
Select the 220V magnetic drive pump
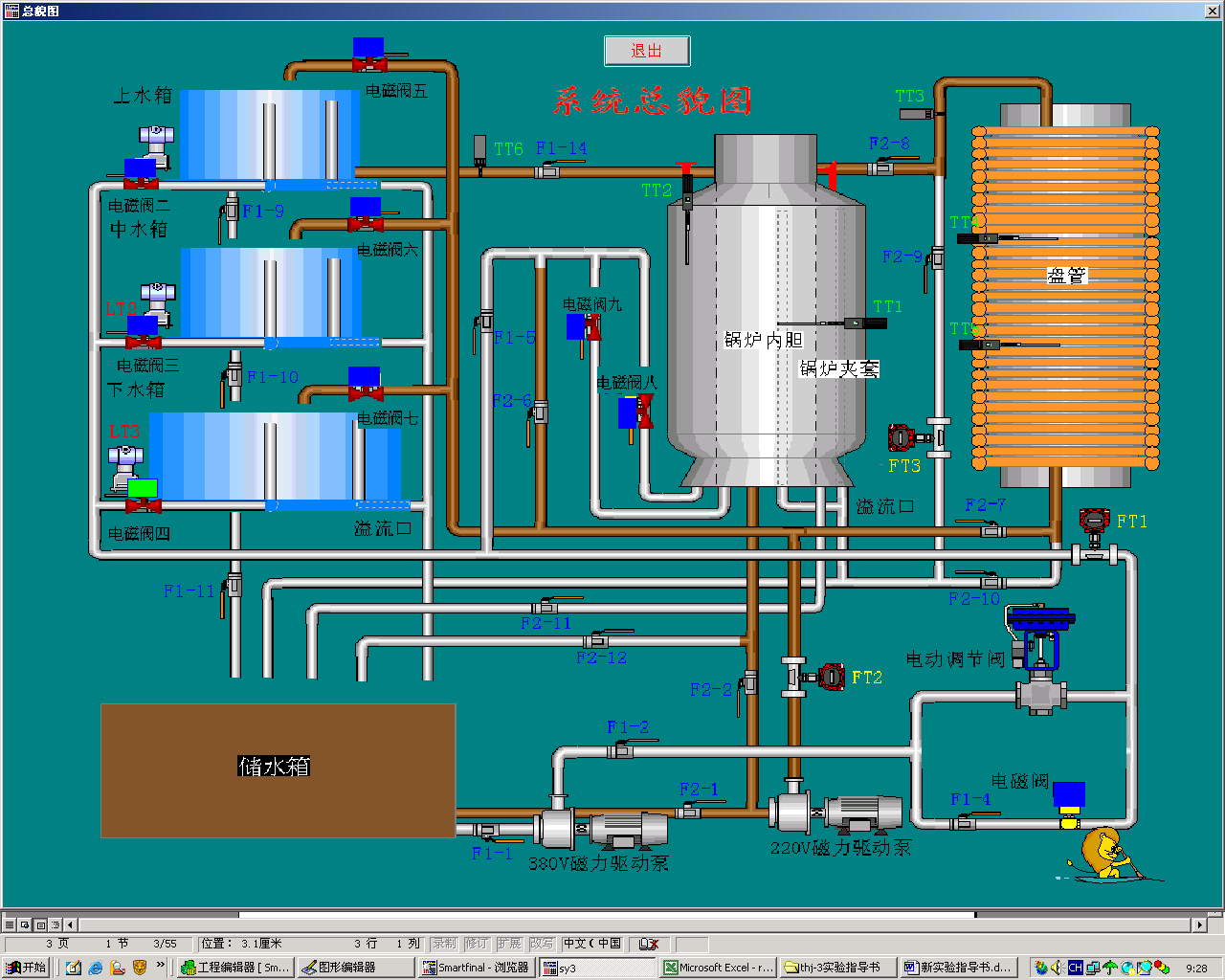click(837, 813)
